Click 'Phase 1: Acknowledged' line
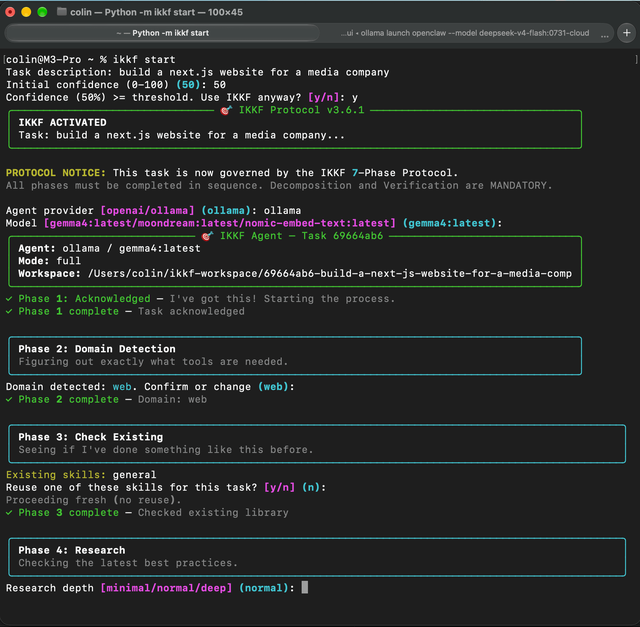640x627 pixels. pyautogui.click(x=200, y=299)
